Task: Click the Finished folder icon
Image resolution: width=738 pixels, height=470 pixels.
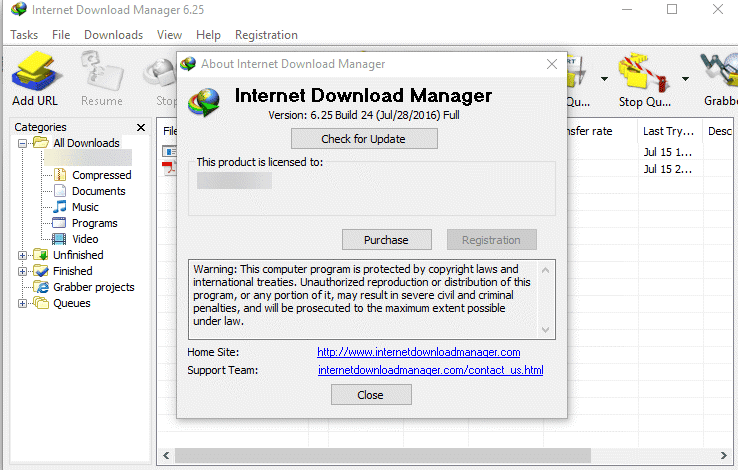Action: tap(41, 271)
